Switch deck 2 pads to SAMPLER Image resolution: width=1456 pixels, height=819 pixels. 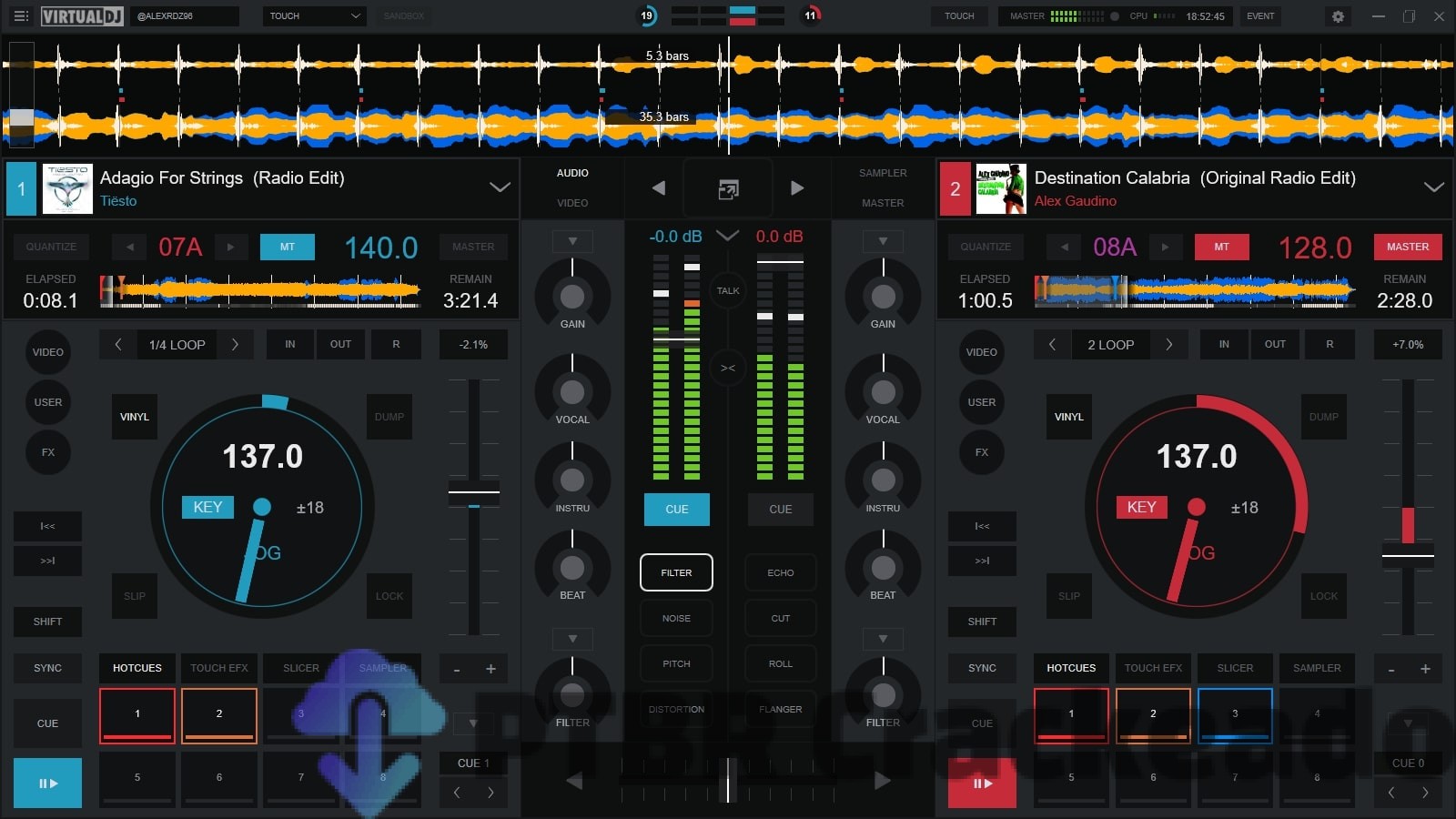point(1317,668)
